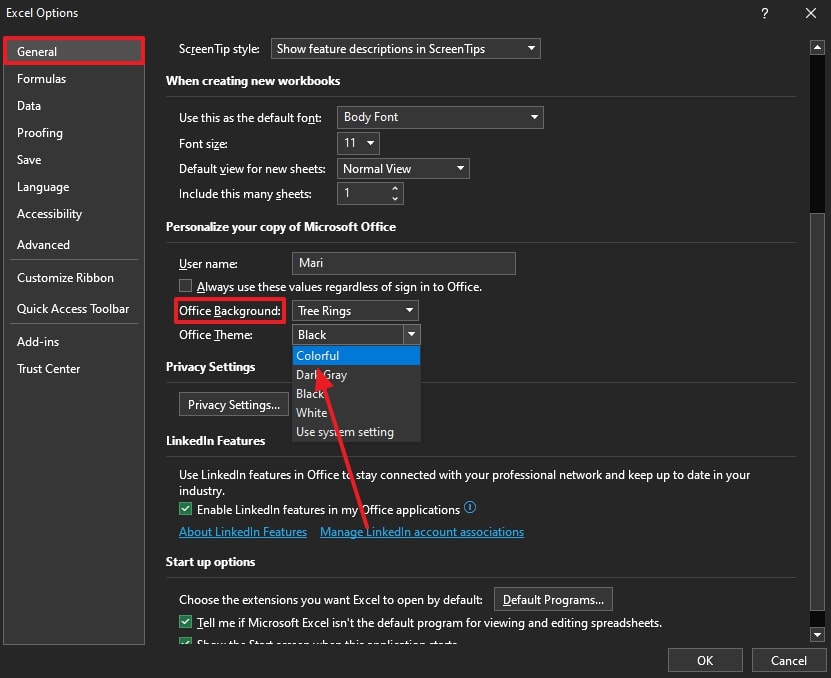831x678 pixels.
Task: Switch to the Formulas category
Action: click(42, 79)
